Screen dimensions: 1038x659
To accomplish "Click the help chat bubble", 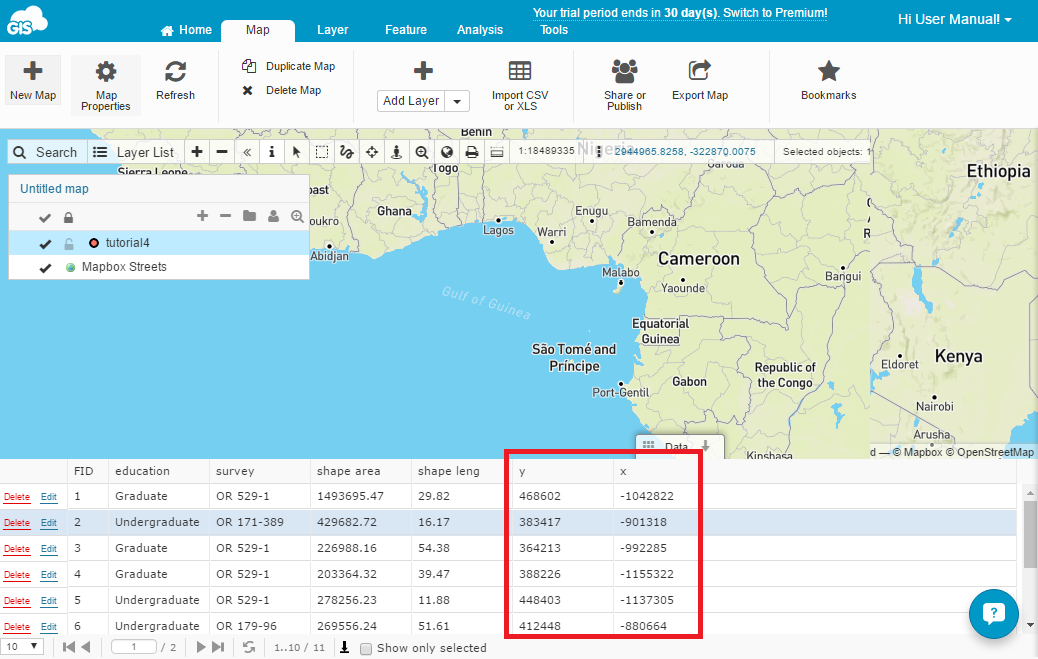I will [x=994, y=614].
